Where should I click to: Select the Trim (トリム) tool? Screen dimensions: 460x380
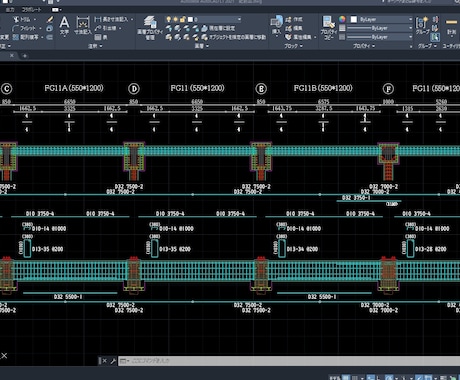[23, 20]
